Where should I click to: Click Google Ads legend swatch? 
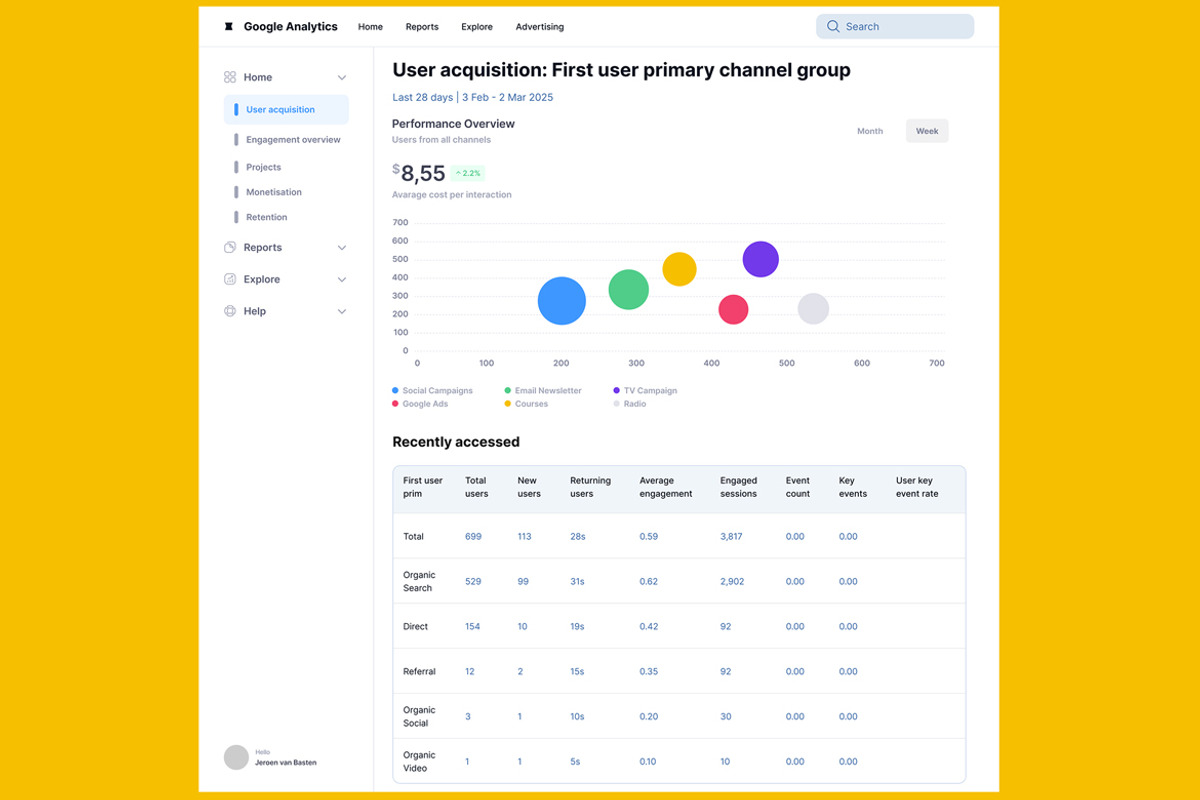point(396,404)
